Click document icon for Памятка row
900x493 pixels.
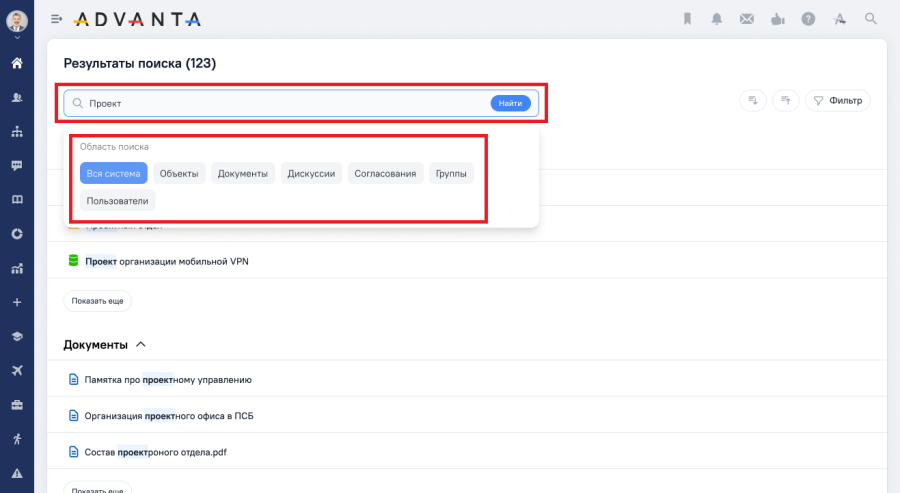pyautogui.click(x=73, y=379)
